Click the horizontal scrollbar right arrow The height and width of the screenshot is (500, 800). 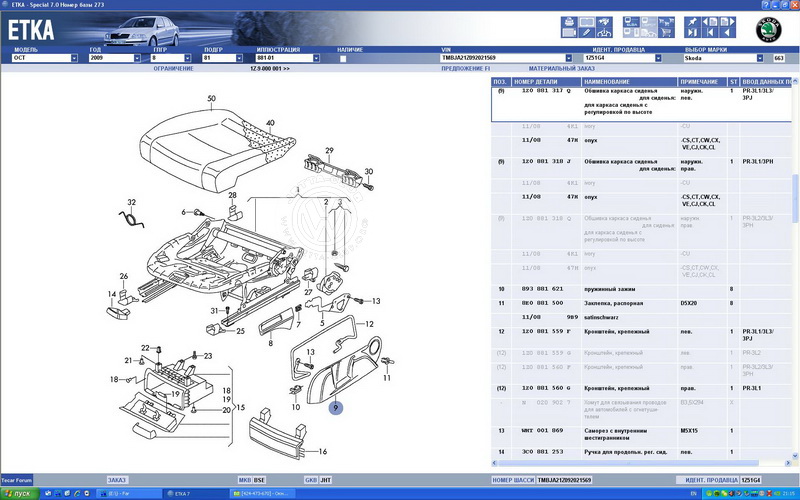point(788,463)
